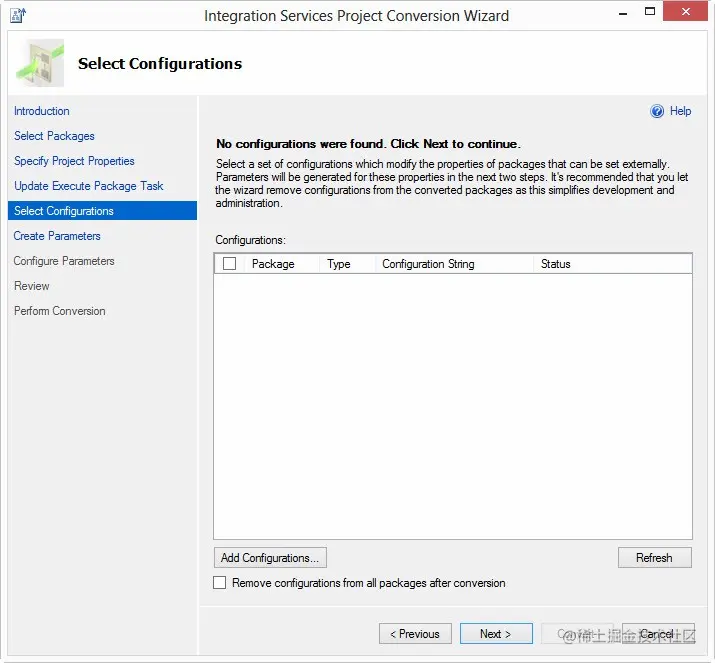Minimize the wizard window

coord(623,13)
